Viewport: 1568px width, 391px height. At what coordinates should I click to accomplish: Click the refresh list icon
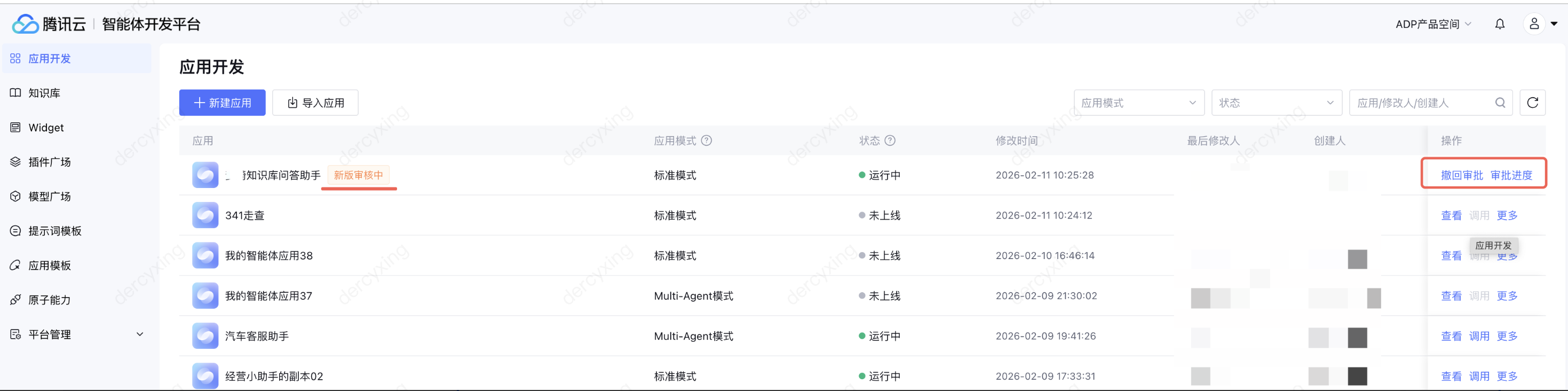(x=1532, y=103)
